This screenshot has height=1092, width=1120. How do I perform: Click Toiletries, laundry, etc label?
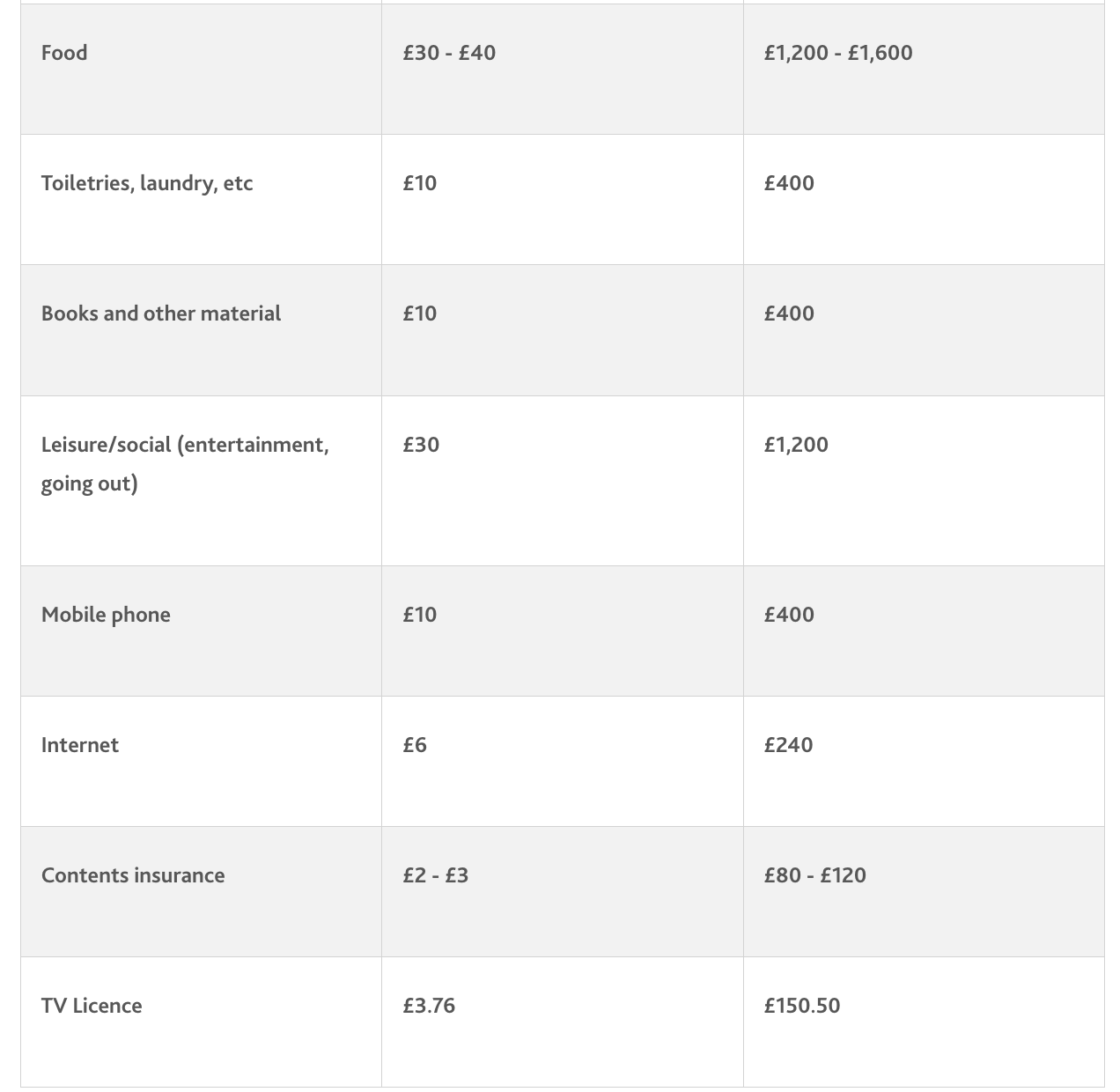(147, 183)
